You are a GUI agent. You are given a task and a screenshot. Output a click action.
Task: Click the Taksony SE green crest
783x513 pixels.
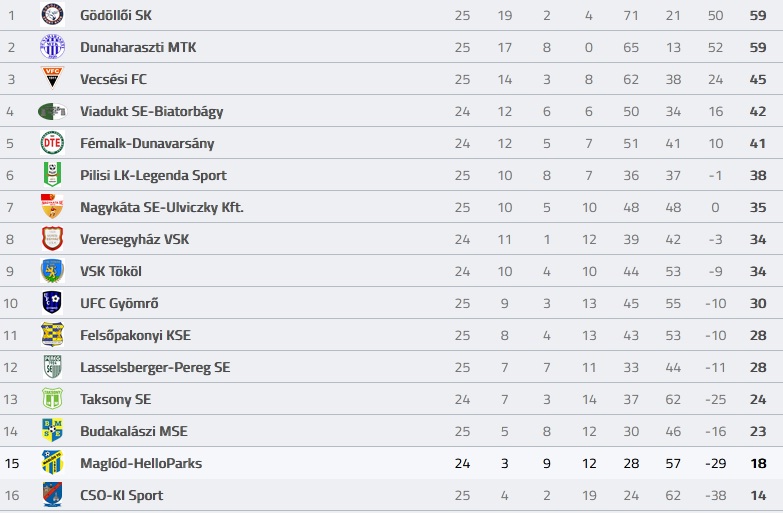pos(52,399)
